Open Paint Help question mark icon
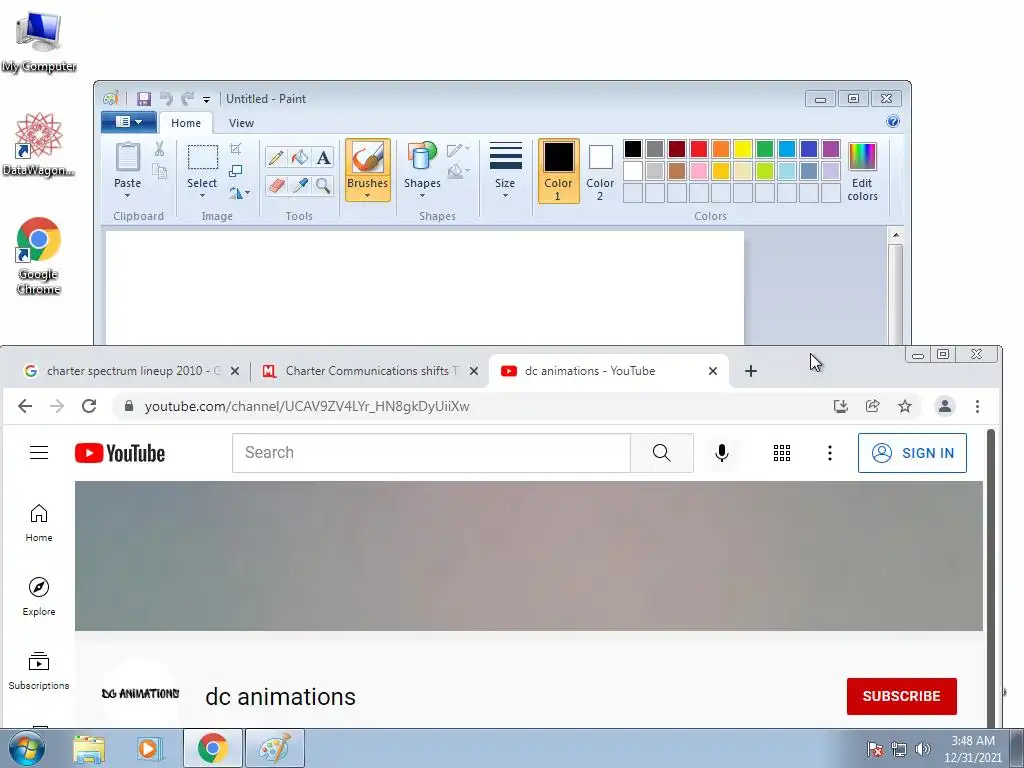Screen dimensions: 1024x768 click(893, 121)
